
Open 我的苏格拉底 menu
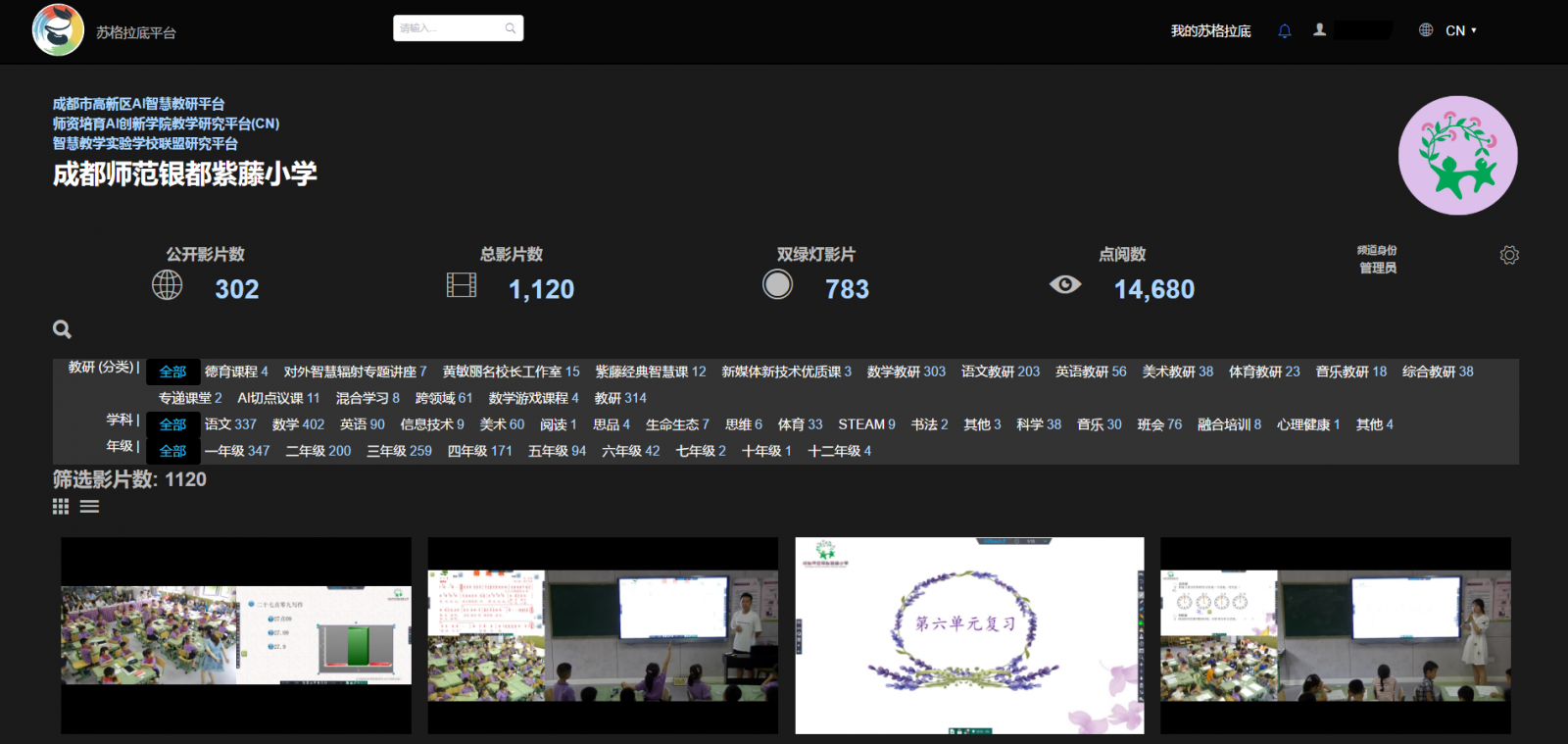pyautogui.click(x=1210, y=31)
